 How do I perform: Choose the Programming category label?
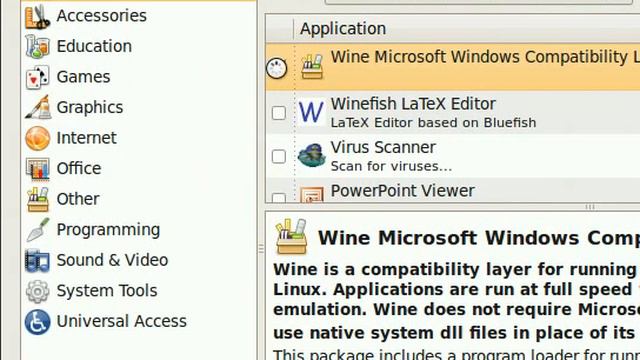point(108,230)
